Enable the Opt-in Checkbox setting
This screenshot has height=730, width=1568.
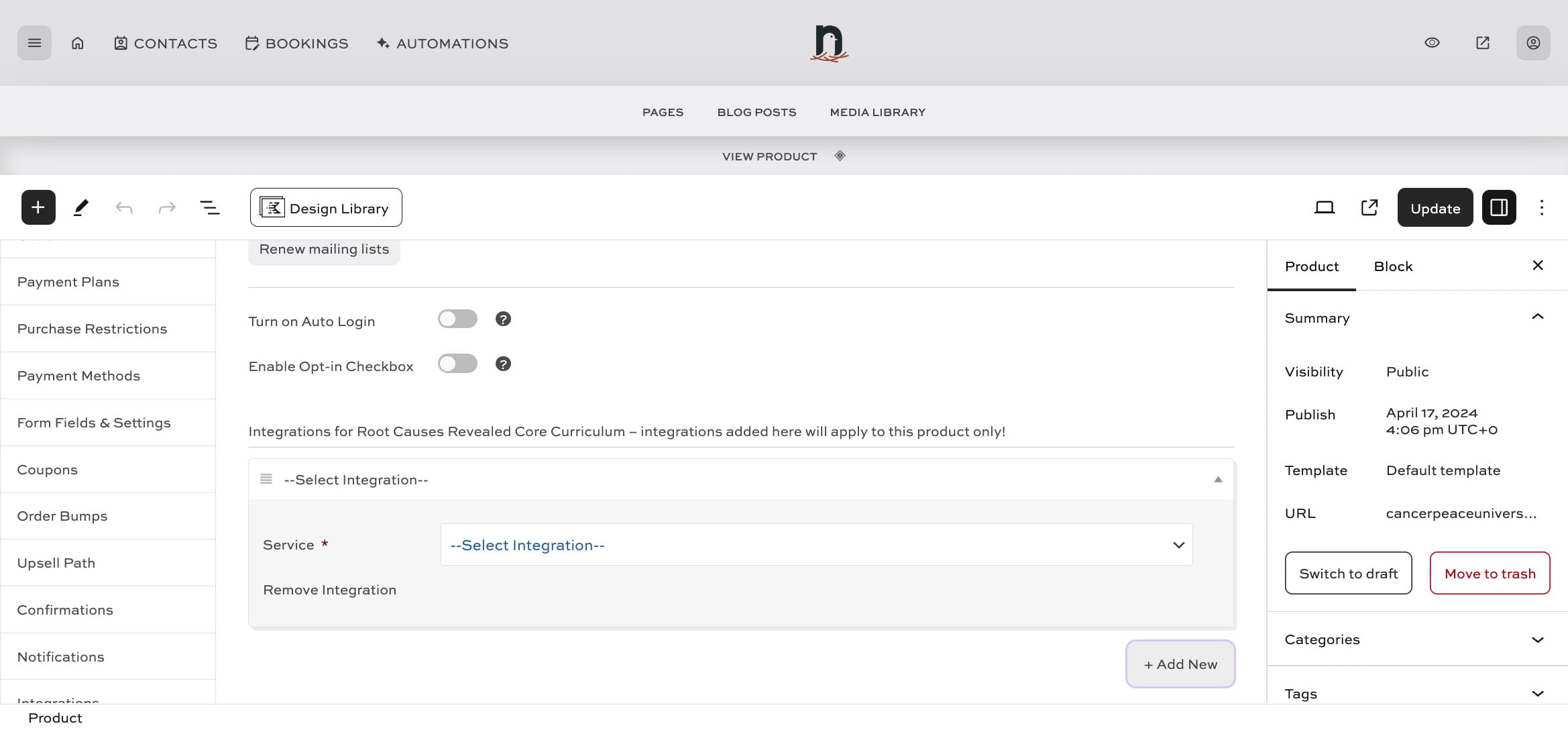pos(457,363)
